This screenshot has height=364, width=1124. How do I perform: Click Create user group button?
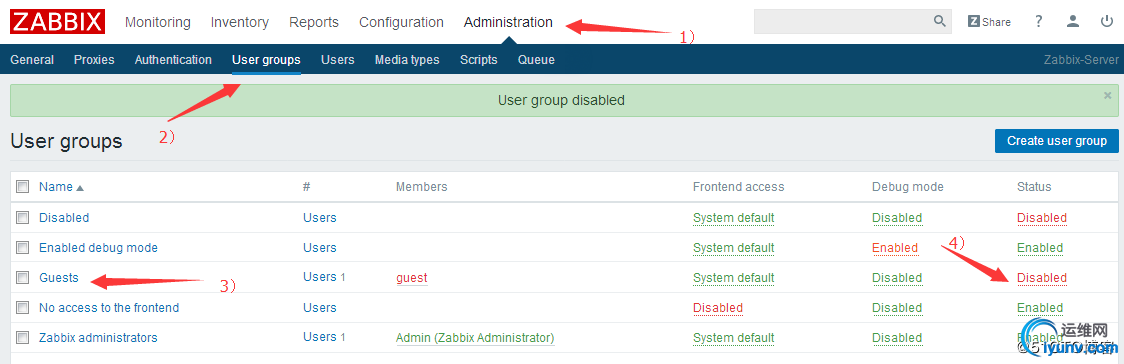[1057, 140]
